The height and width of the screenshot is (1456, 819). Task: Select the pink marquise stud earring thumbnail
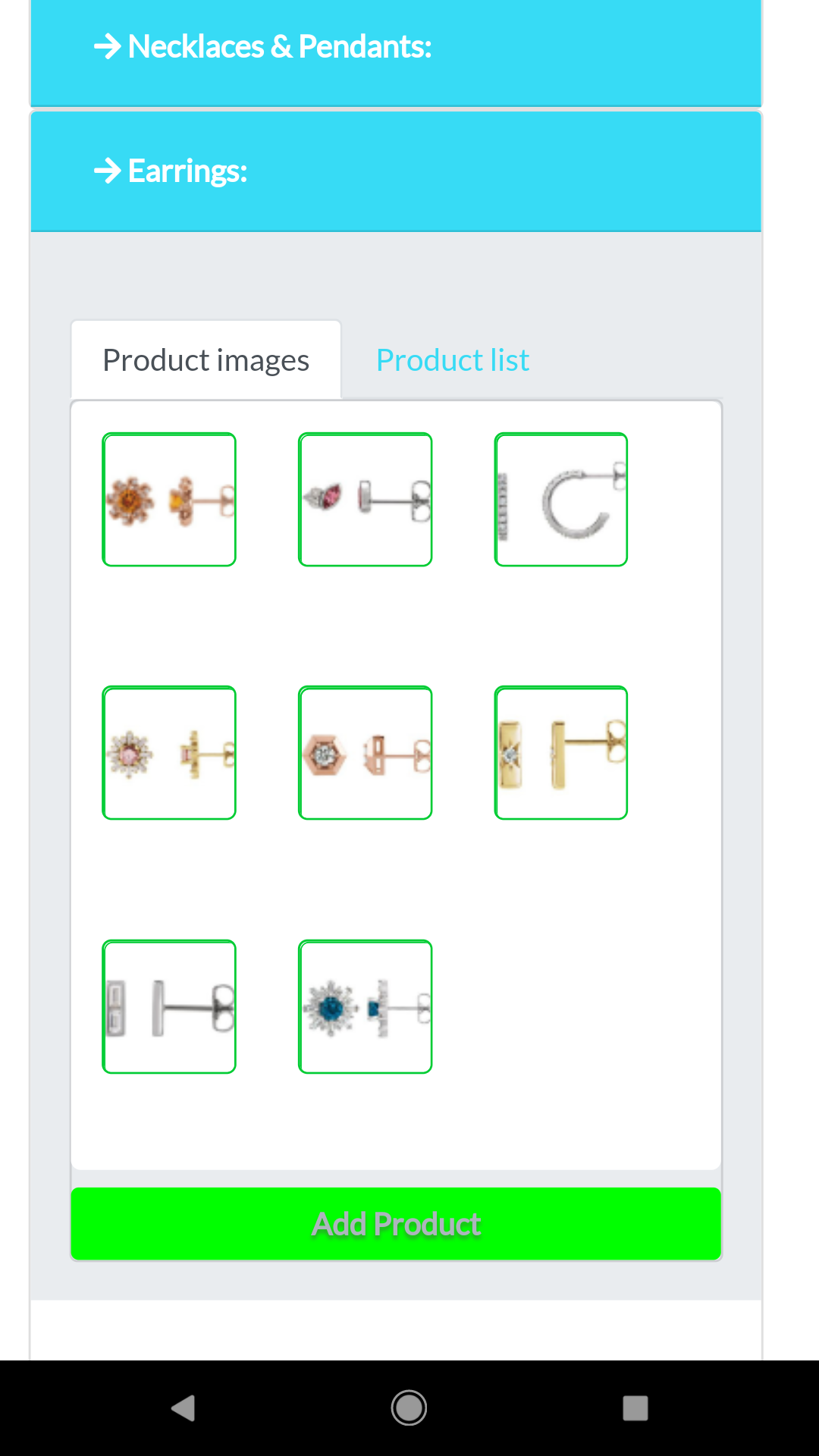tap(366, 500)
